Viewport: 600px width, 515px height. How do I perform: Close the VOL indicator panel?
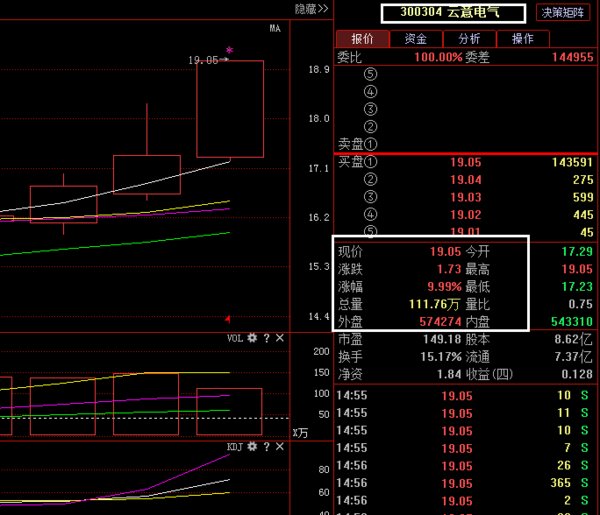280,338
